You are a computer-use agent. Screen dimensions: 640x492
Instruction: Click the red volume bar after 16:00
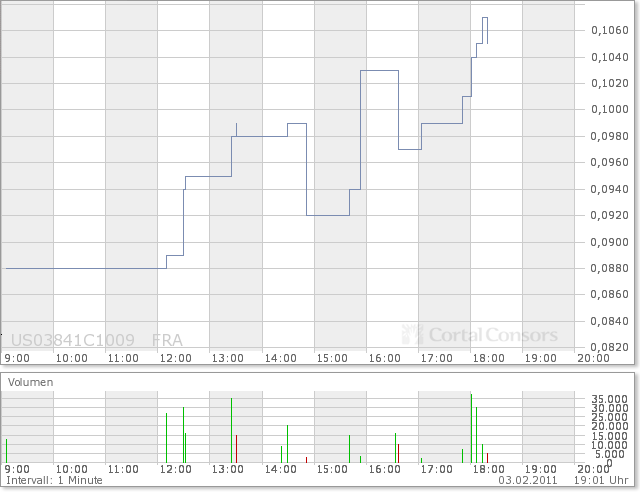[x=398, y=454]
